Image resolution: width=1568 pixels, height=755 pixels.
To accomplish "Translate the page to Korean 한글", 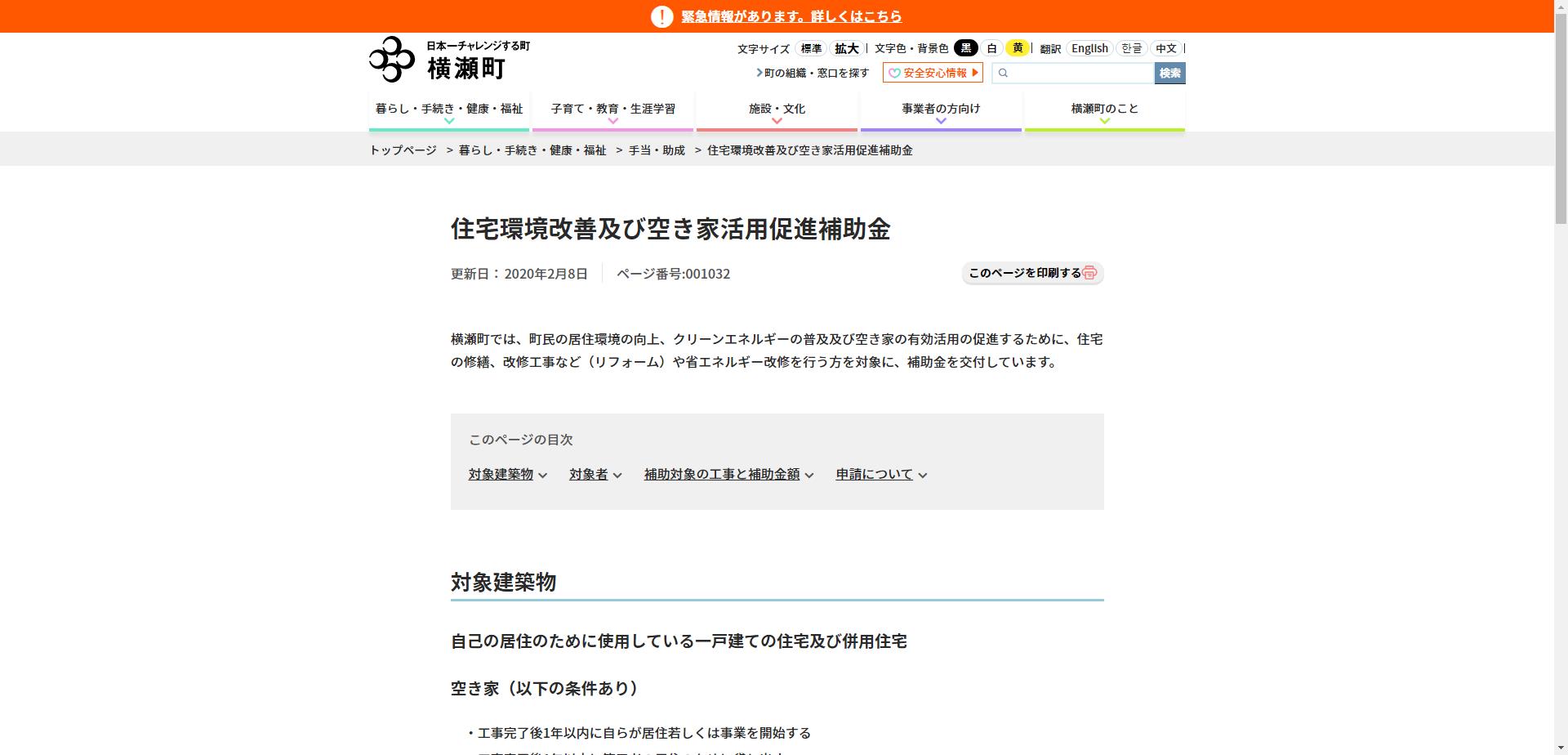I will [x=1132, y=48].
